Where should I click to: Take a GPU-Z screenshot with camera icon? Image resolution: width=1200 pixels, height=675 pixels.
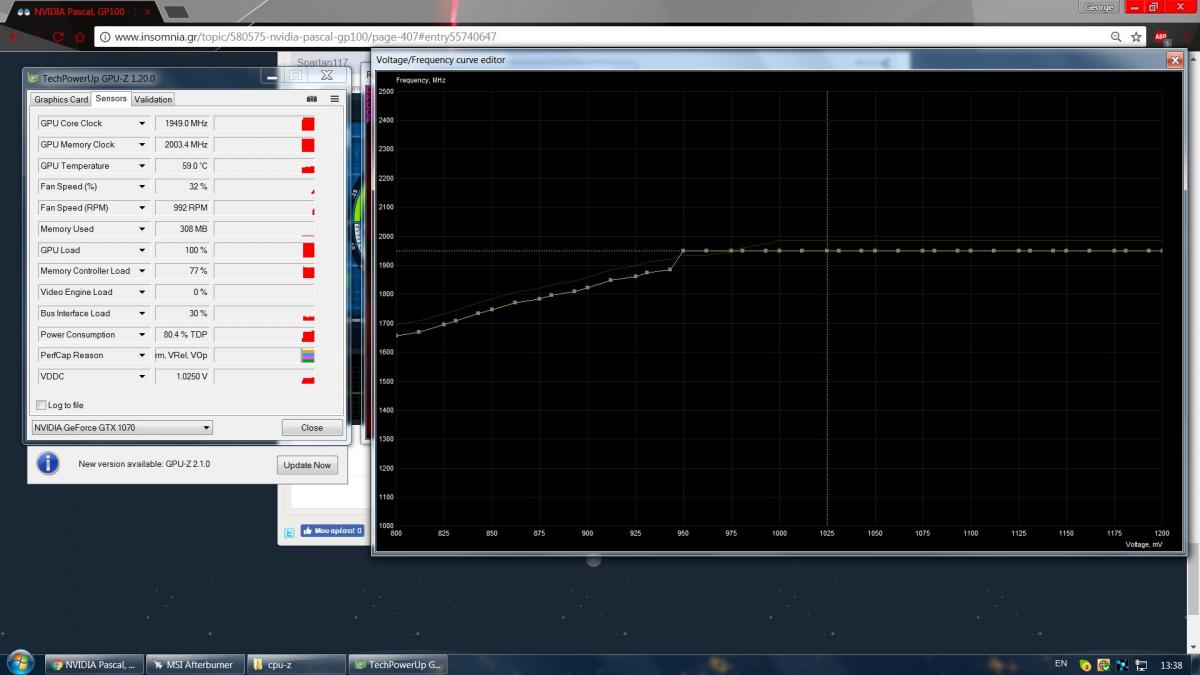coord(312,99)
